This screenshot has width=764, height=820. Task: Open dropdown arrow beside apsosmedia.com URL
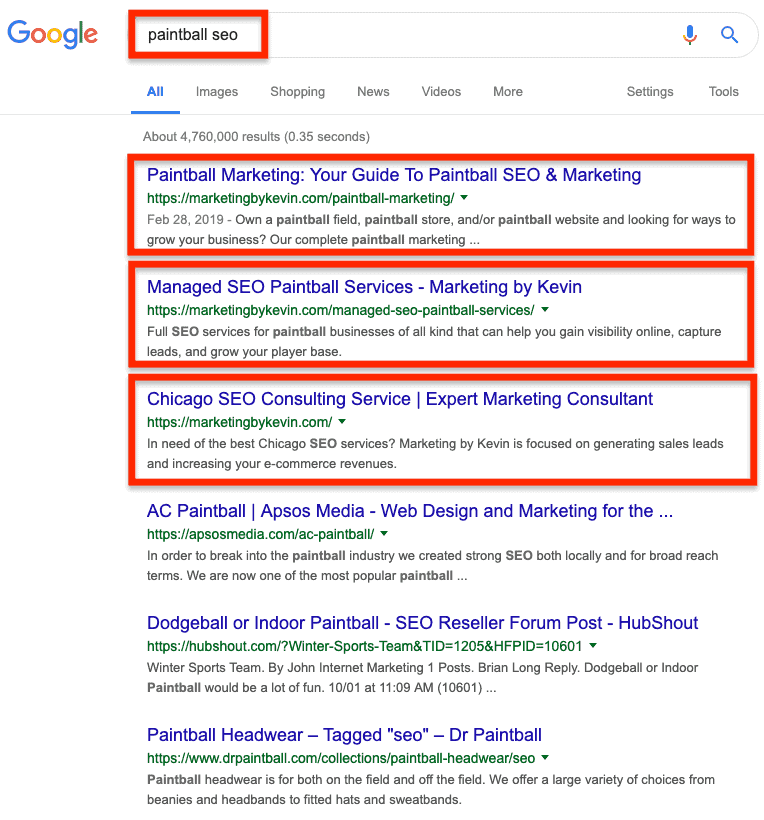(x=384, y=533)
